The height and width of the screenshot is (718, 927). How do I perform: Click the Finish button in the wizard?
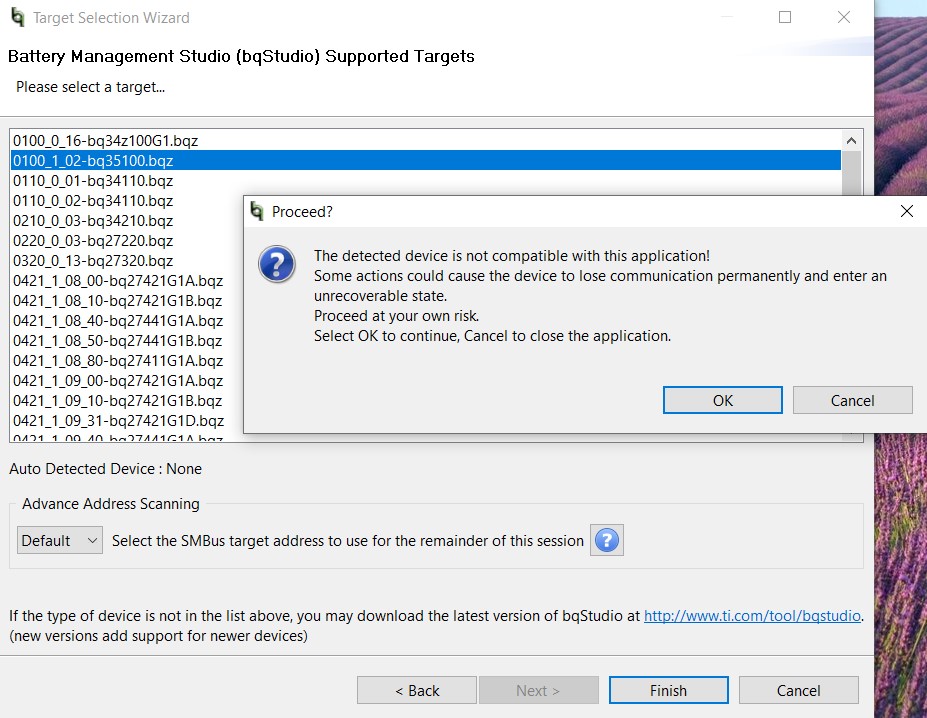click(x=669, y=690)
